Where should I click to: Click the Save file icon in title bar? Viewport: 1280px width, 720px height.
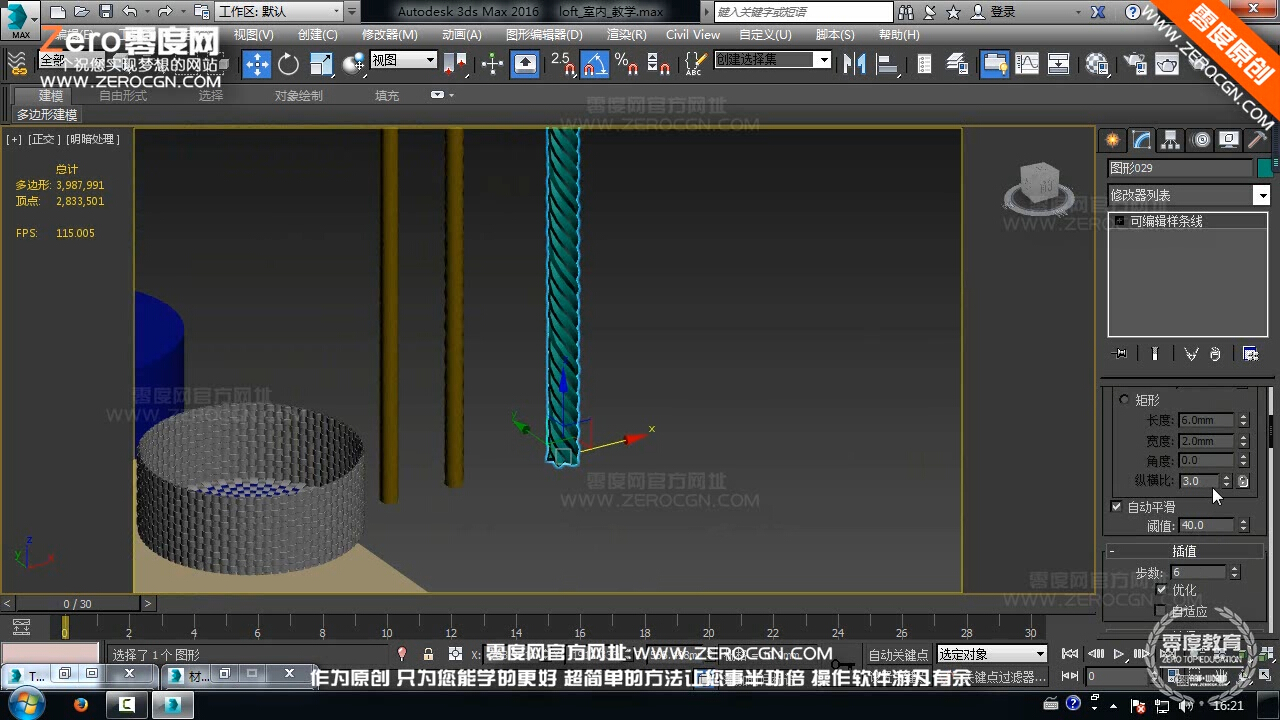click(x=106, y=12)
